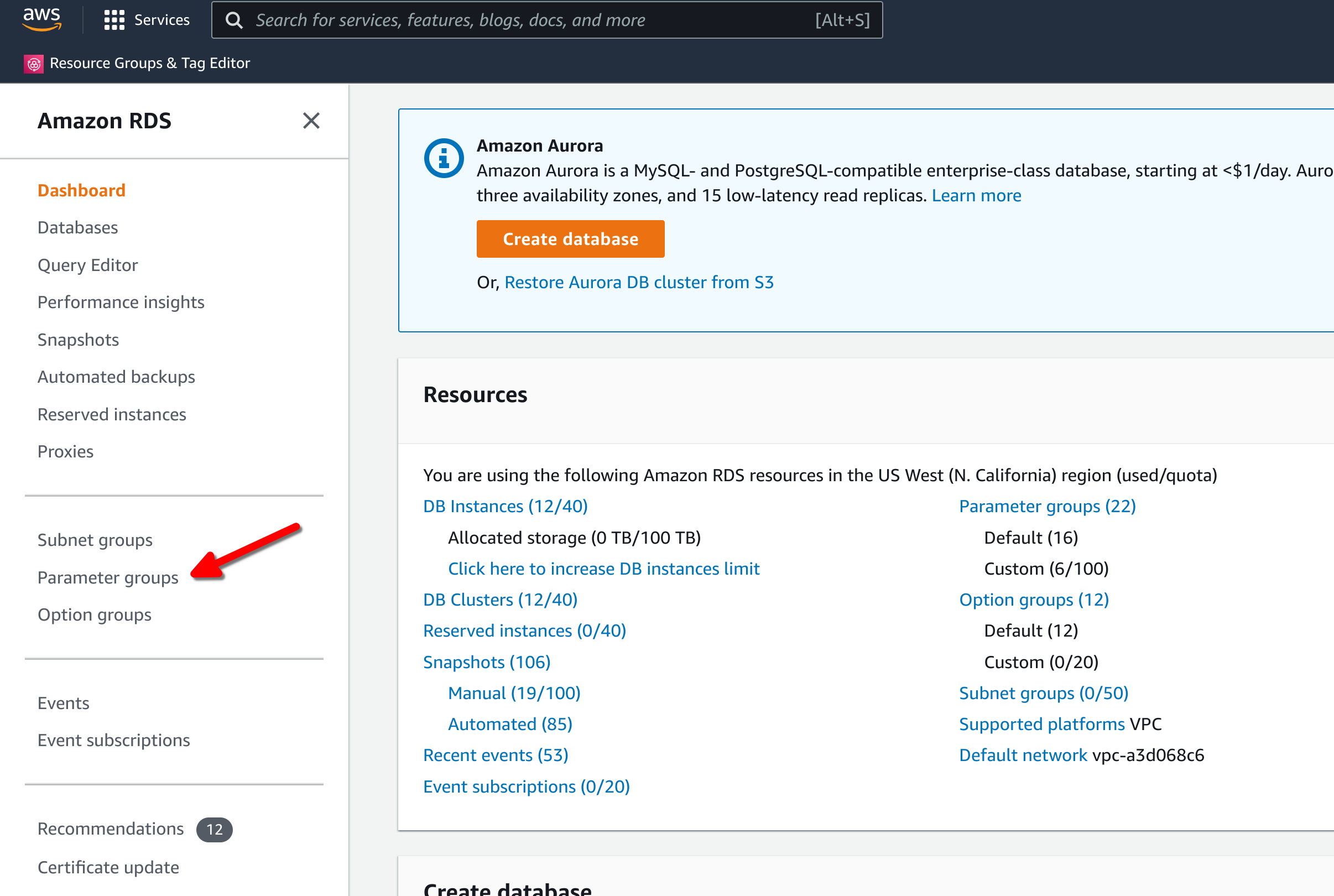Image resolution: width=1334 pixels, height=896 pixels.
Task: Click the Amazon Aurora banner title
Action: [x=540, y=145]
